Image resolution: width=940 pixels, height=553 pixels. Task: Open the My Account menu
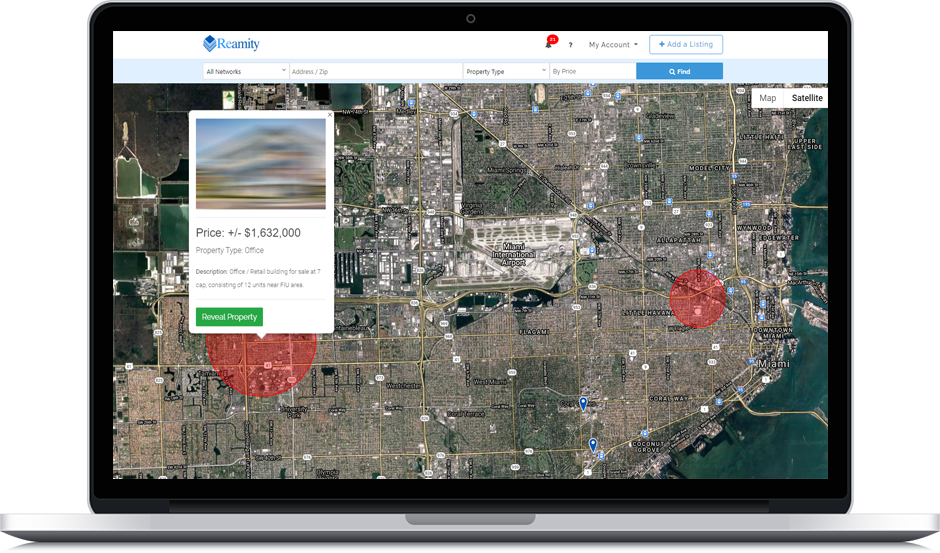point(612,45)
